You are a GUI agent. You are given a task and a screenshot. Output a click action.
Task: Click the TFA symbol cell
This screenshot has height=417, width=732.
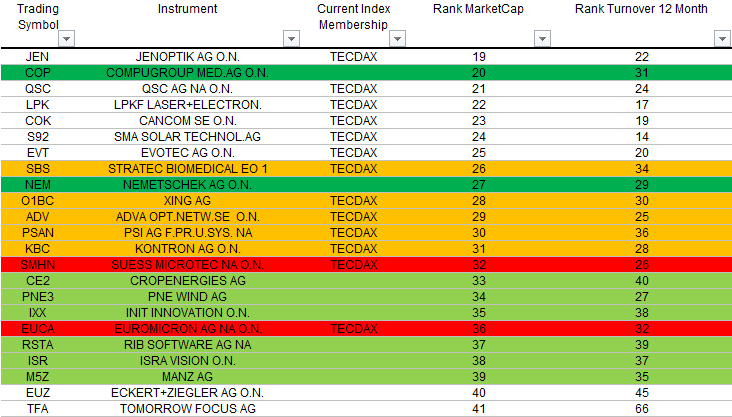click(x=37, y=409)
